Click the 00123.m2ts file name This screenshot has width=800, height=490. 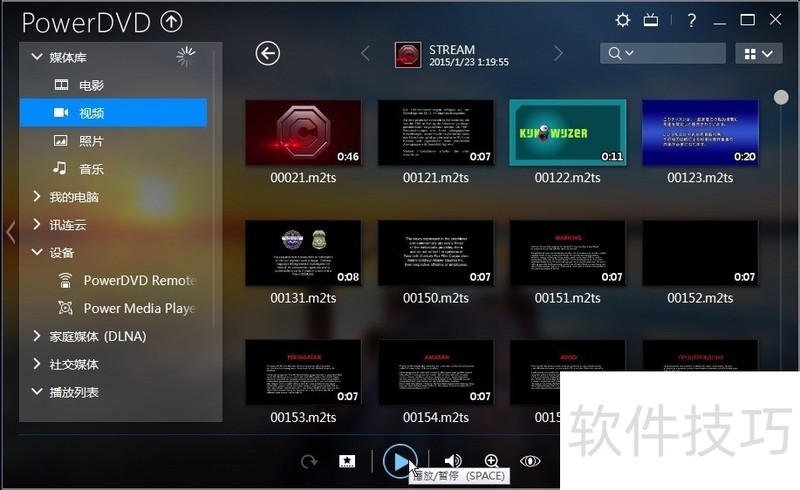[700, 178]
